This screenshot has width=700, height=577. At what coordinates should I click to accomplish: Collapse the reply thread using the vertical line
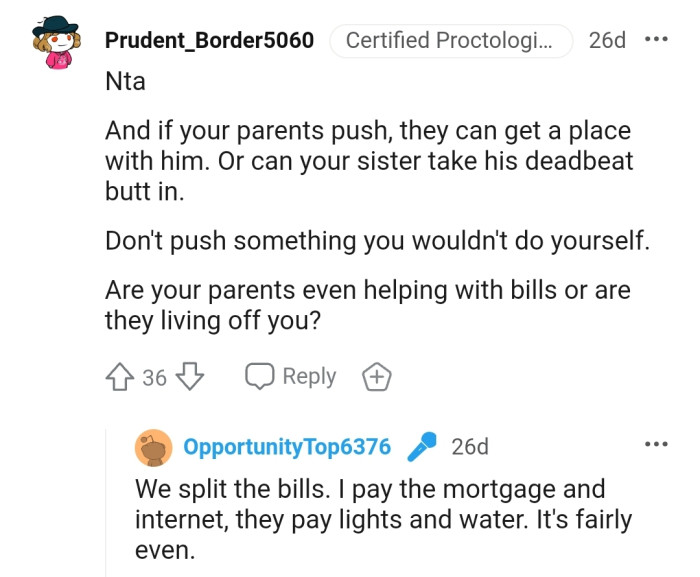pyautogui.click(x=106, y=500)
